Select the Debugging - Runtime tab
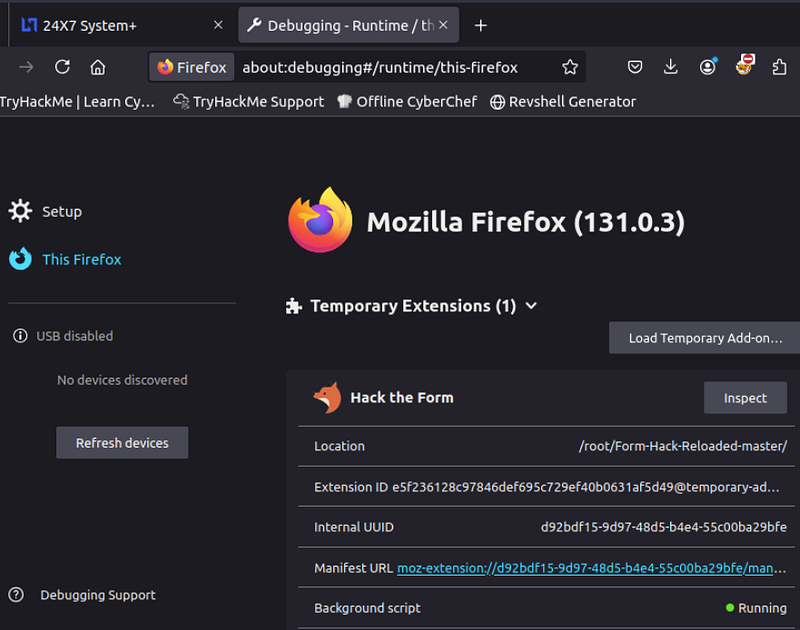This screenshot has width=800, height=630. [x=348, y=26]
